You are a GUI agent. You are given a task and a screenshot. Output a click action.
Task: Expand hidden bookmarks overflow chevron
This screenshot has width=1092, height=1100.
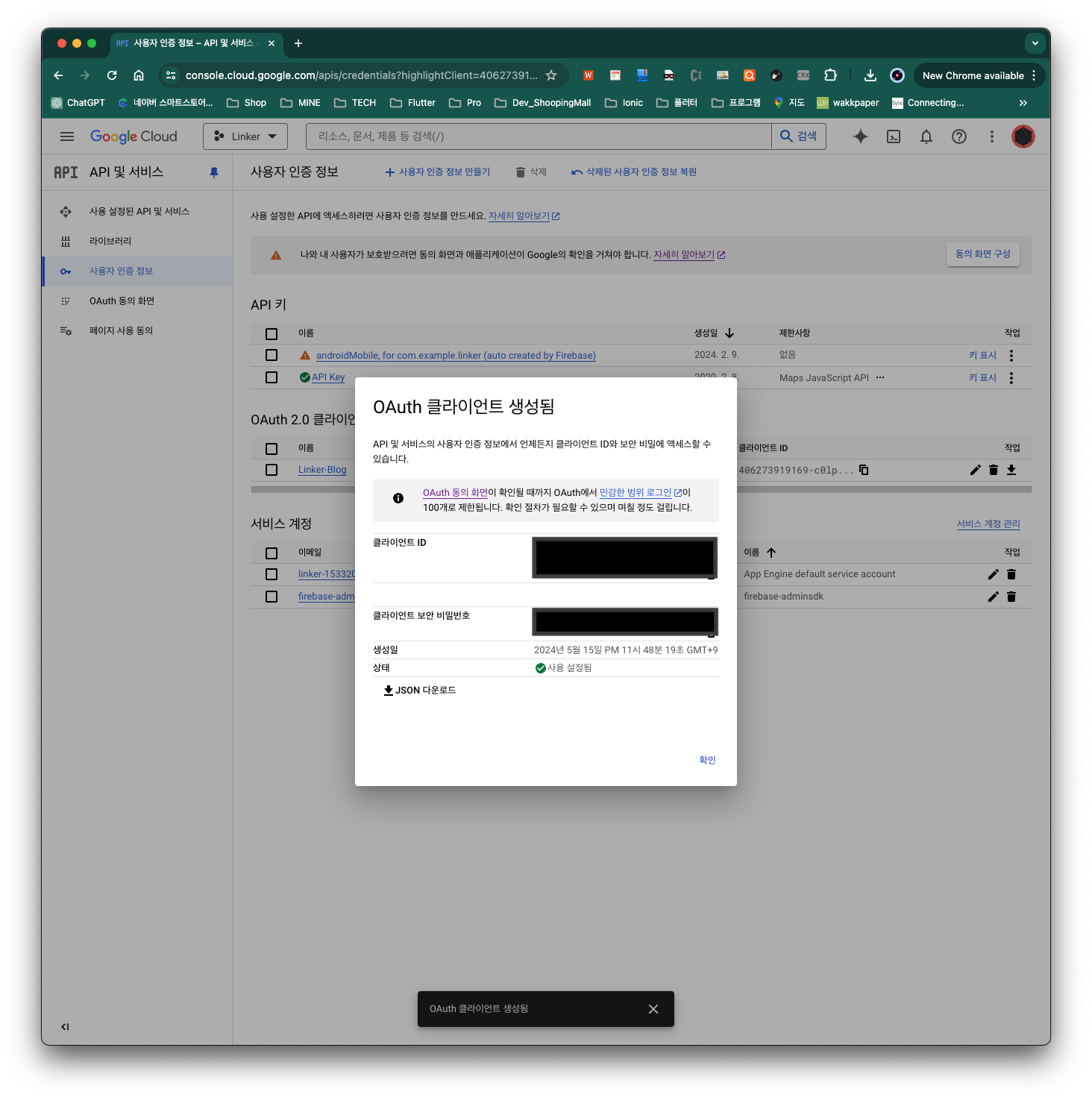tap(1023, 103)
